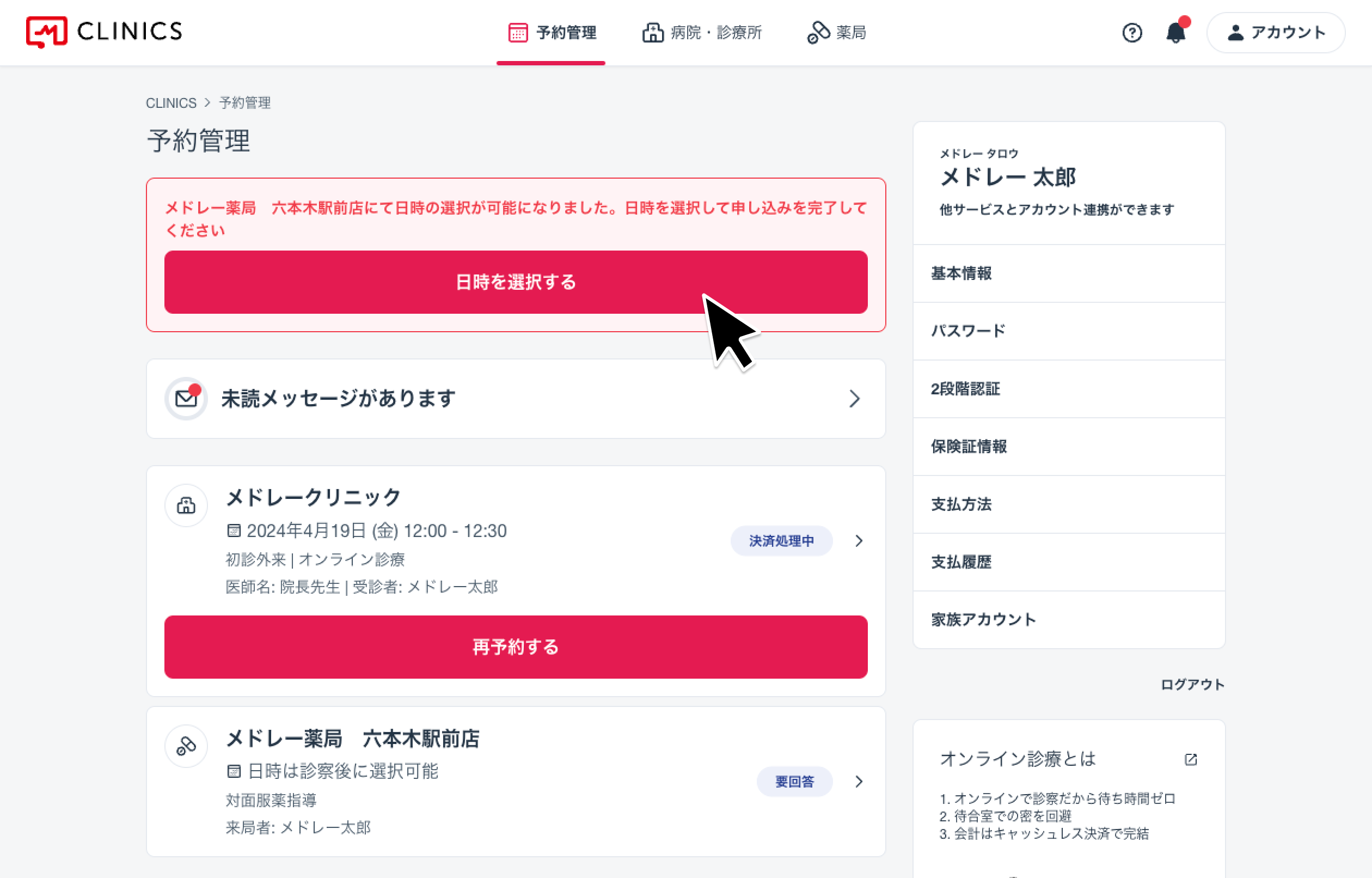The height and width of the screenshot is (878, 1372).
Task: Click the calendar icon beside 日時は診察後に選択可能
Action: tap(234, 771)
